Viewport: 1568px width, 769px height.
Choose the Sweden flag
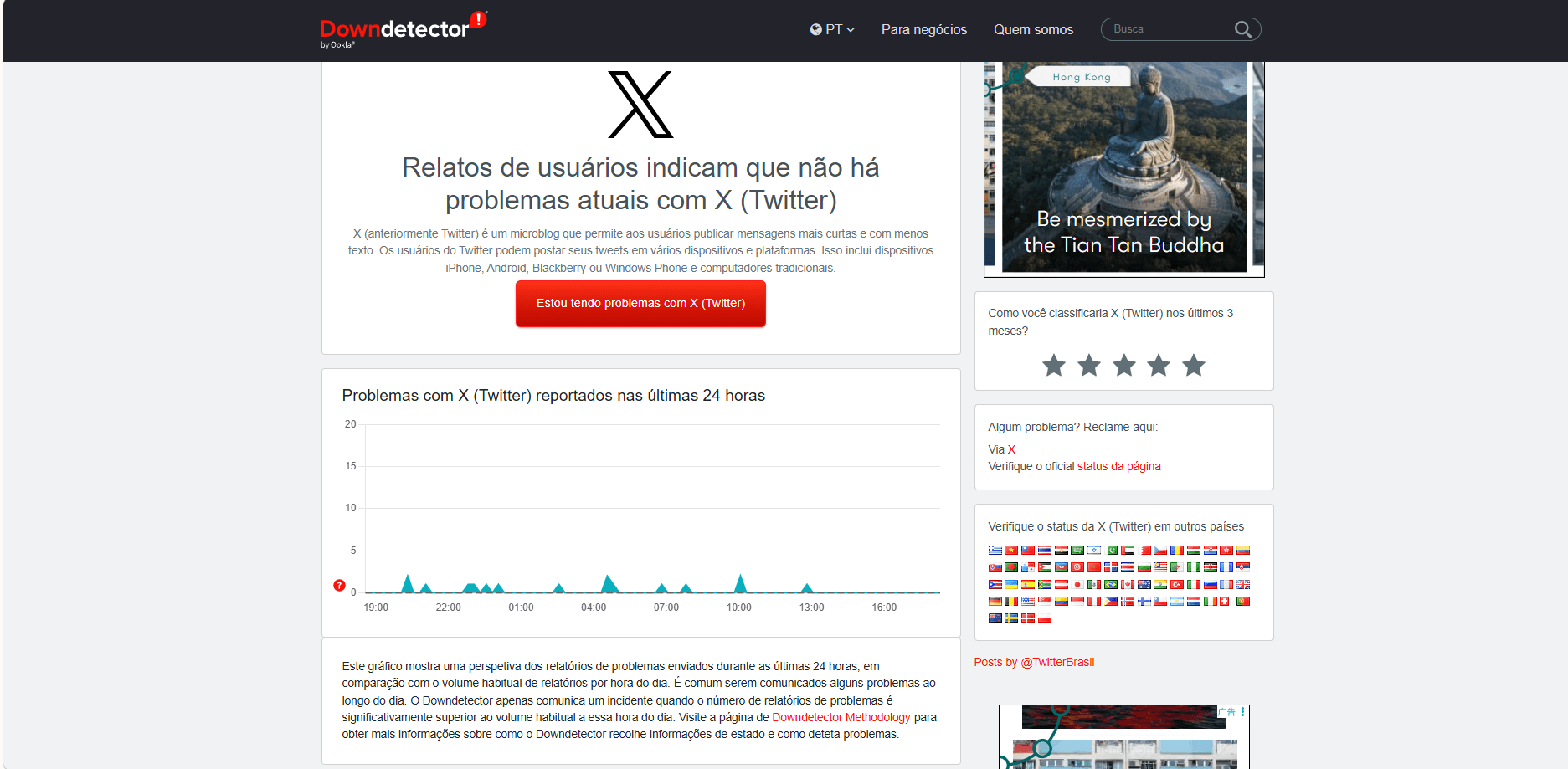tap(1011, 618)
